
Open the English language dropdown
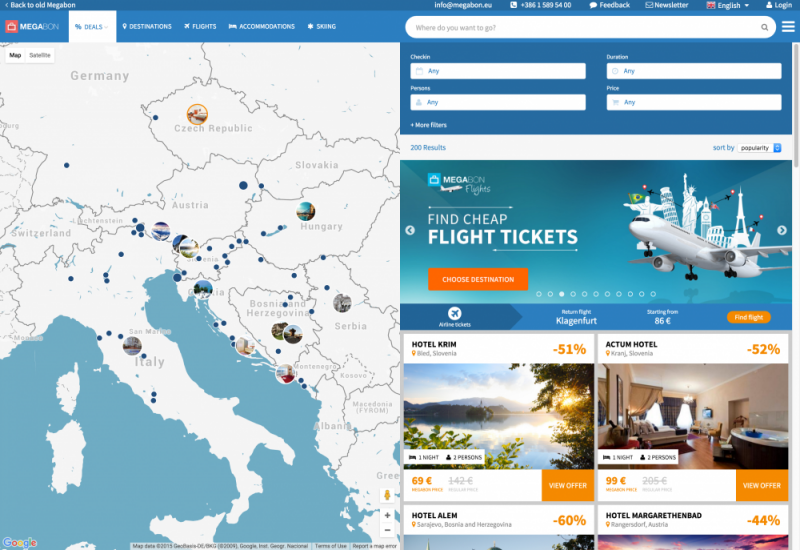728,5
